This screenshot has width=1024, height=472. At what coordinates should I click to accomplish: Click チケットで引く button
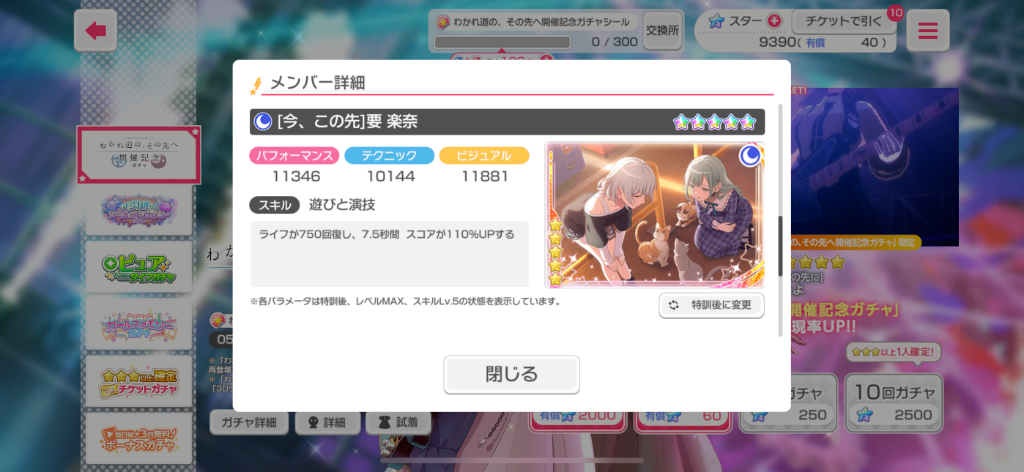[x=843, y=22]
